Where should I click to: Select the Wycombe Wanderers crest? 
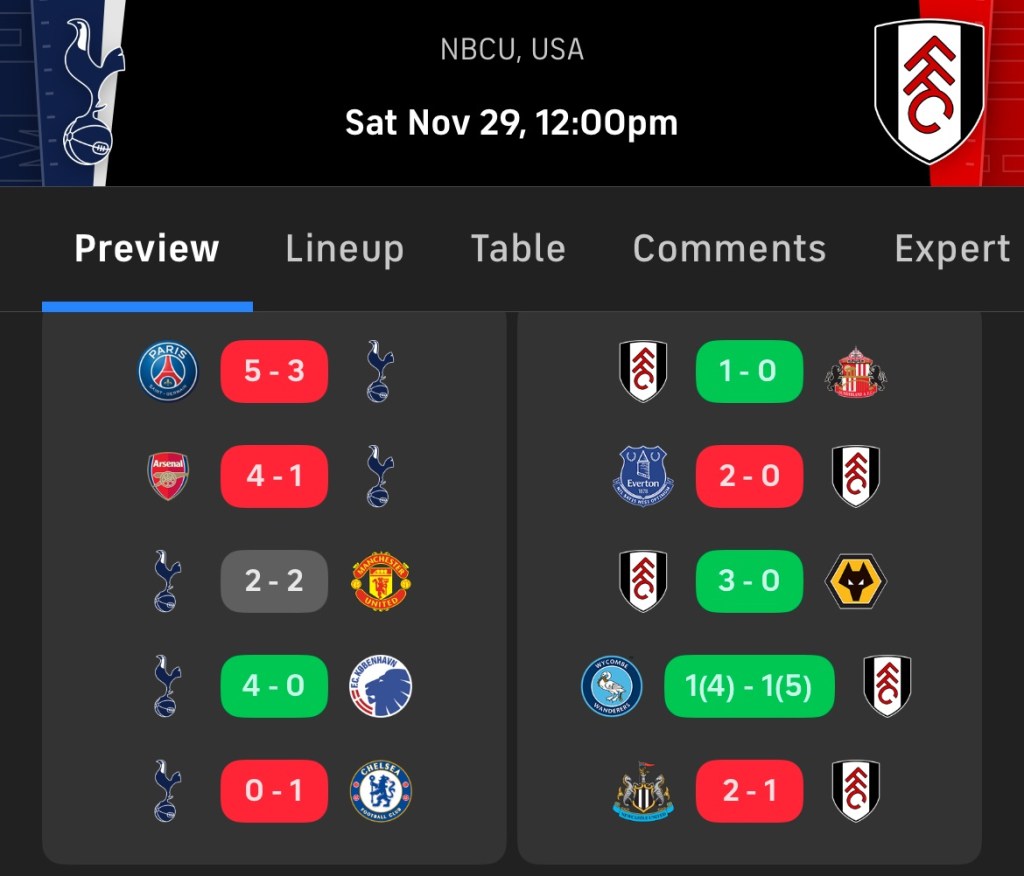click(x=611, y=686)
